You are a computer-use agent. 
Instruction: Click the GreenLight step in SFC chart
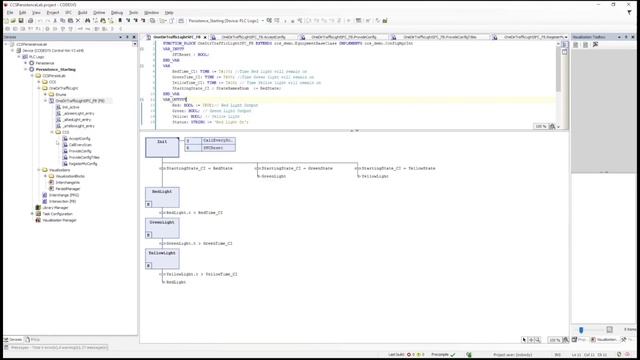point(162,228)
